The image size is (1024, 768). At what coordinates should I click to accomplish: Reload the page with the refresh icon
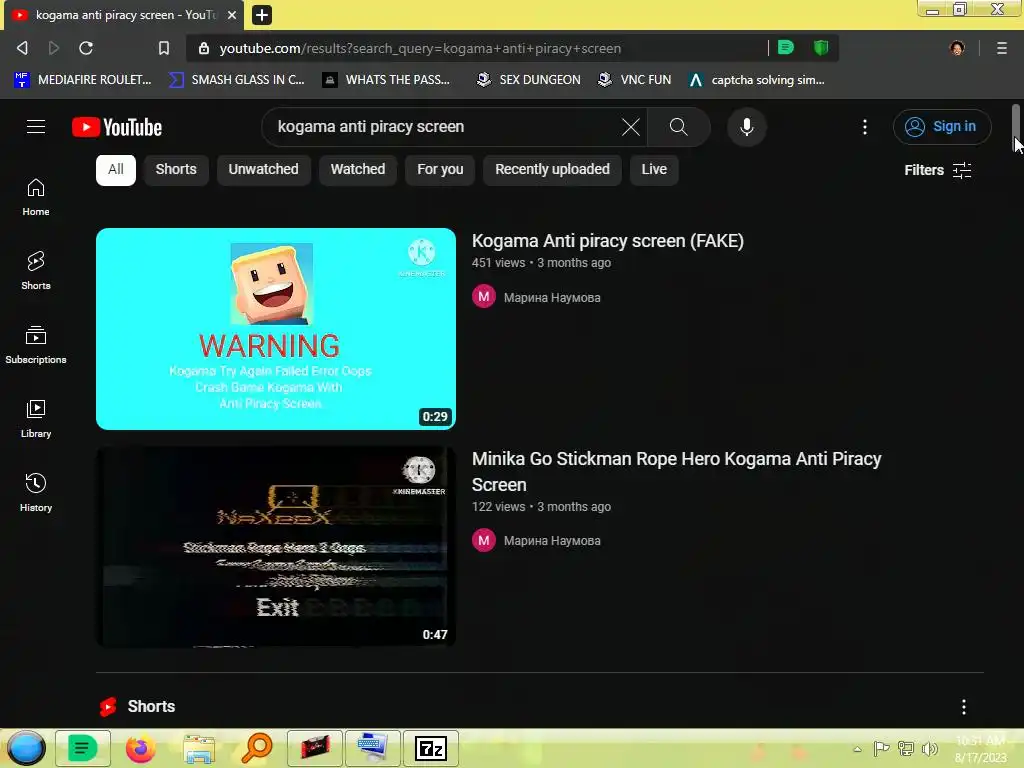click(86, 48)
